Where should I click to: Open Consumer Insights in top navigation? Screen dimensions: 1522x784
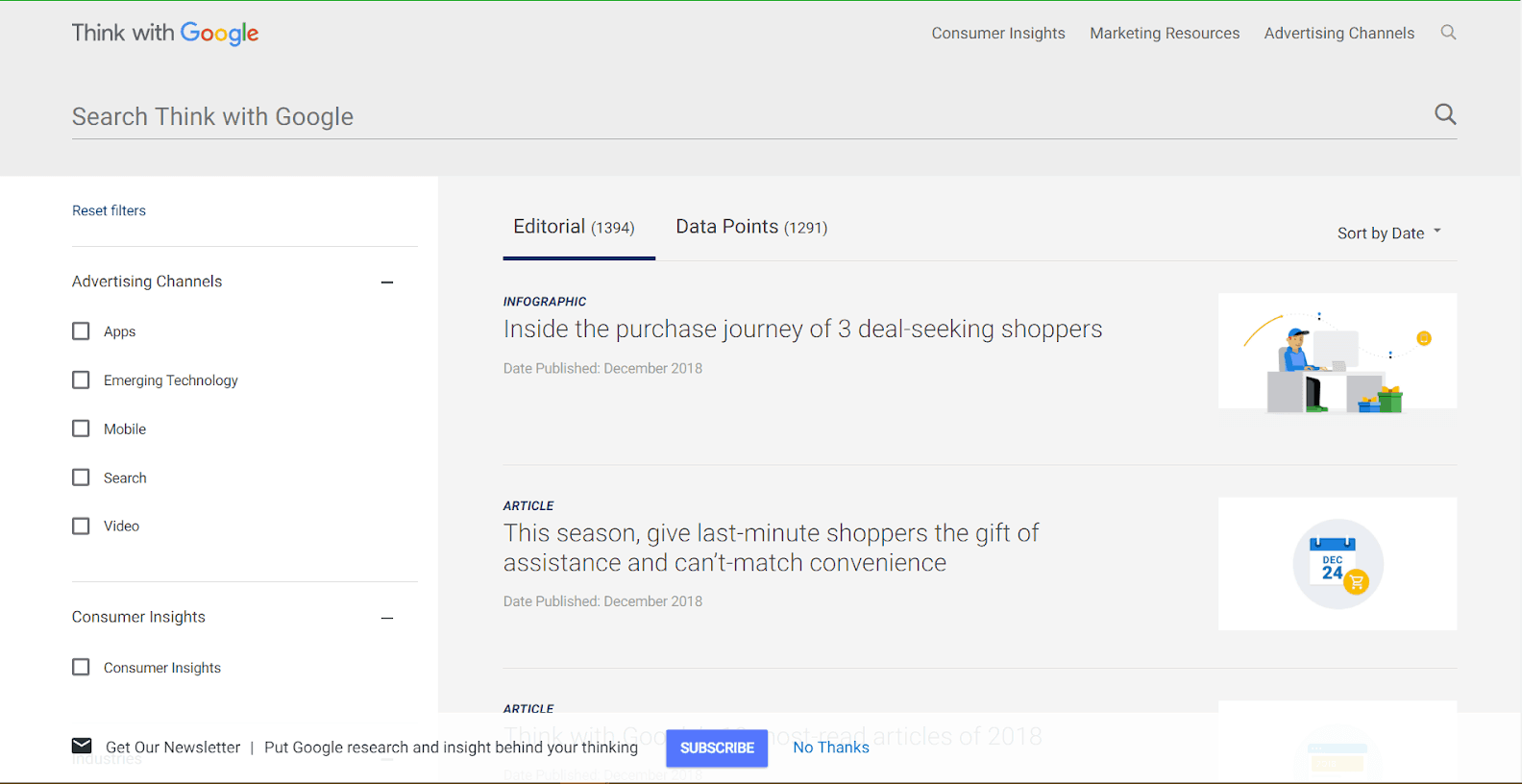pos(998,33)
